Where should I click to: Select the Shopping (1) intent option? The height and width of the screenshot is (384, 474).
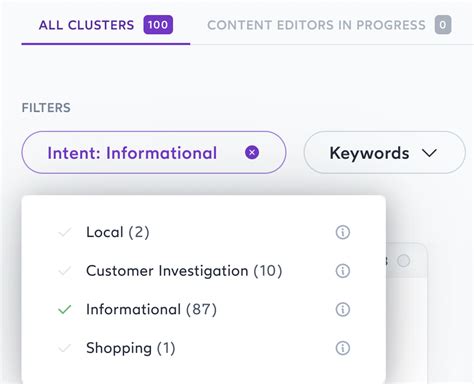point(204,348)
